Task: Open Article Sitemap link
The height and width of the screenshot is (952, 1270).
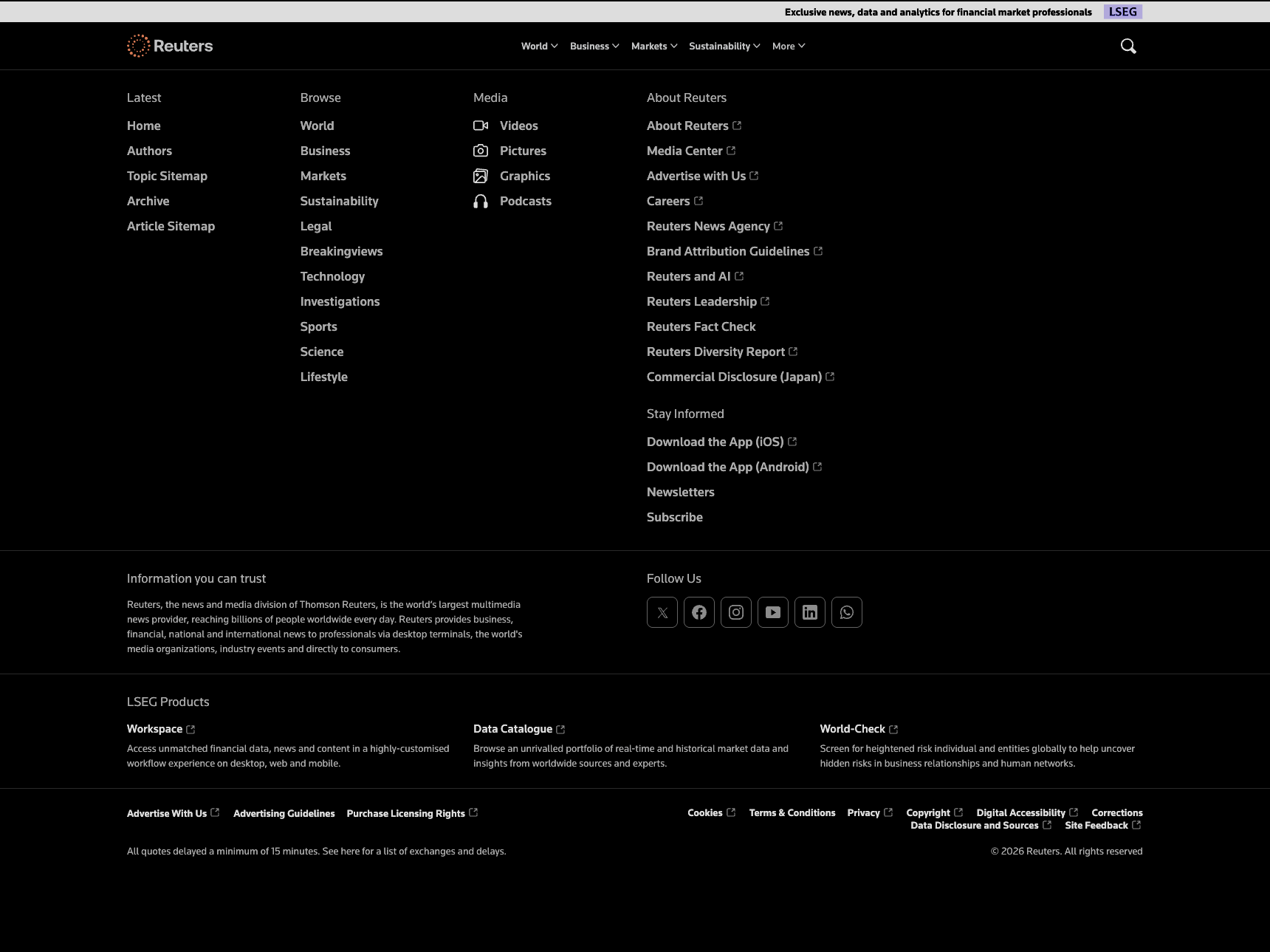Action: [x=171, y=226]
